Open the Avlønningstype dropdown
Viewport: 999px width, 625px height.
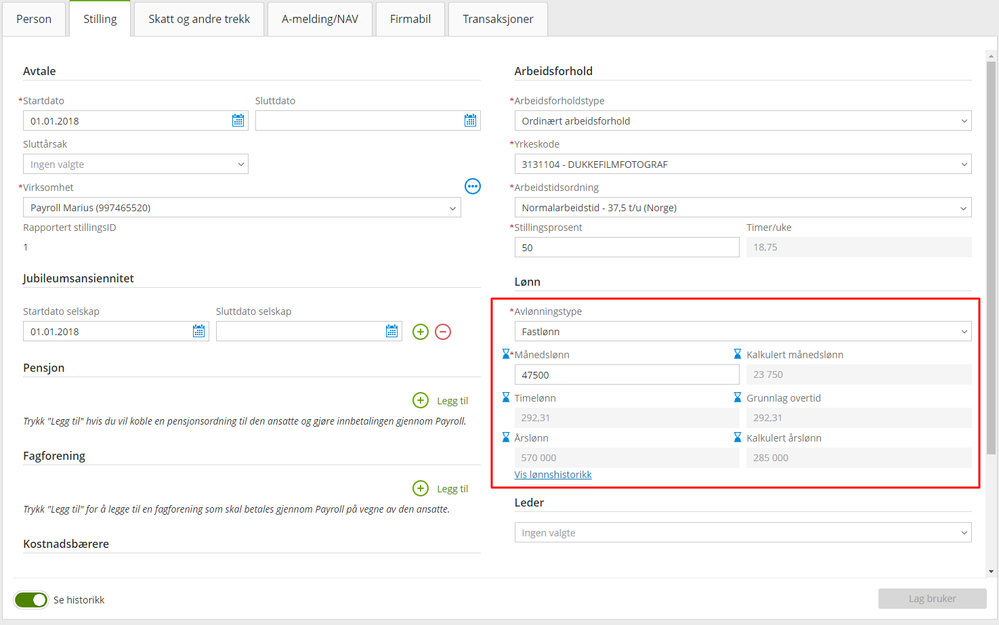743,331
